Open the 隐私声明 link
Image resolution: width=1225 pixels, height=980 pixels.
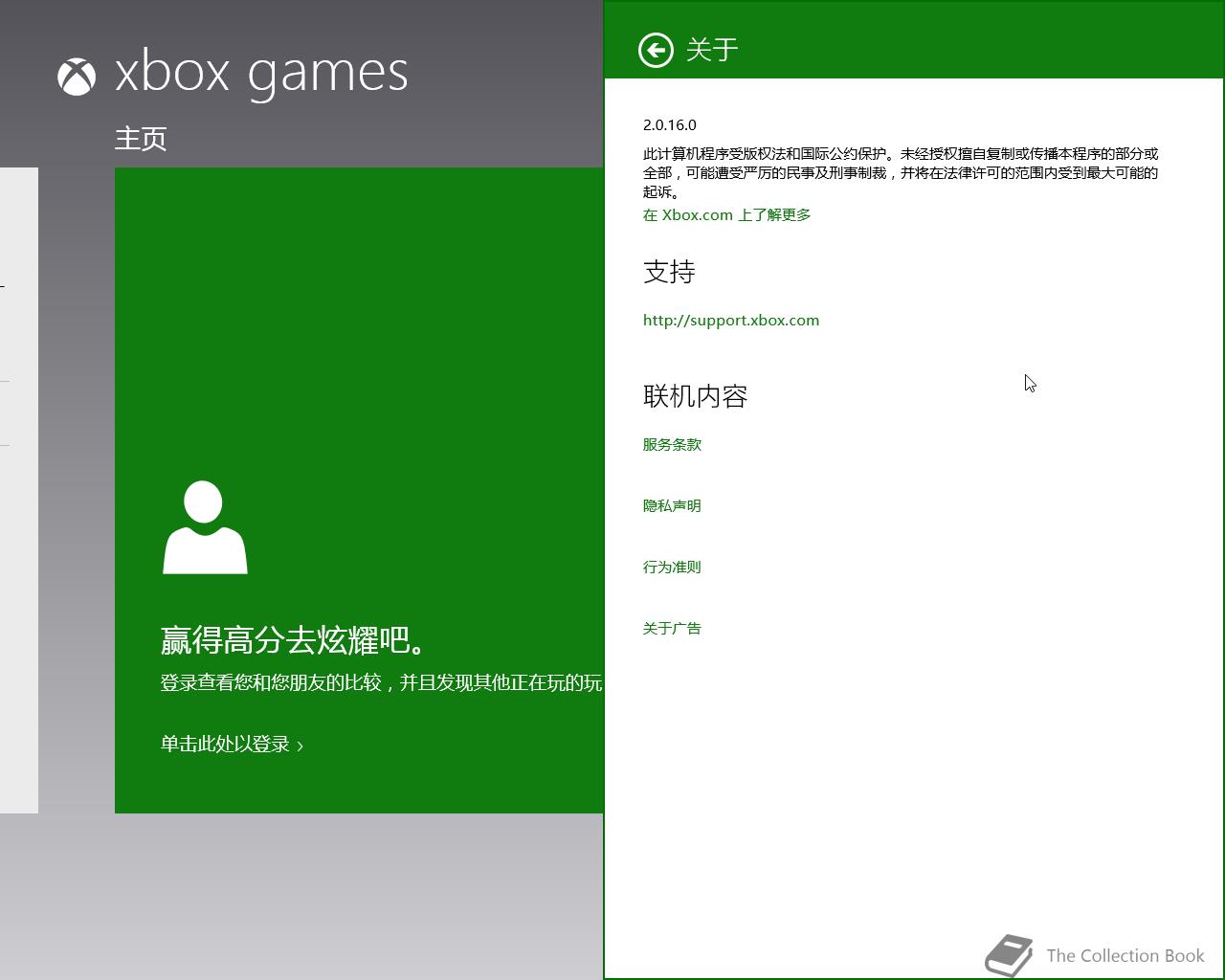[x=672, y=506]
